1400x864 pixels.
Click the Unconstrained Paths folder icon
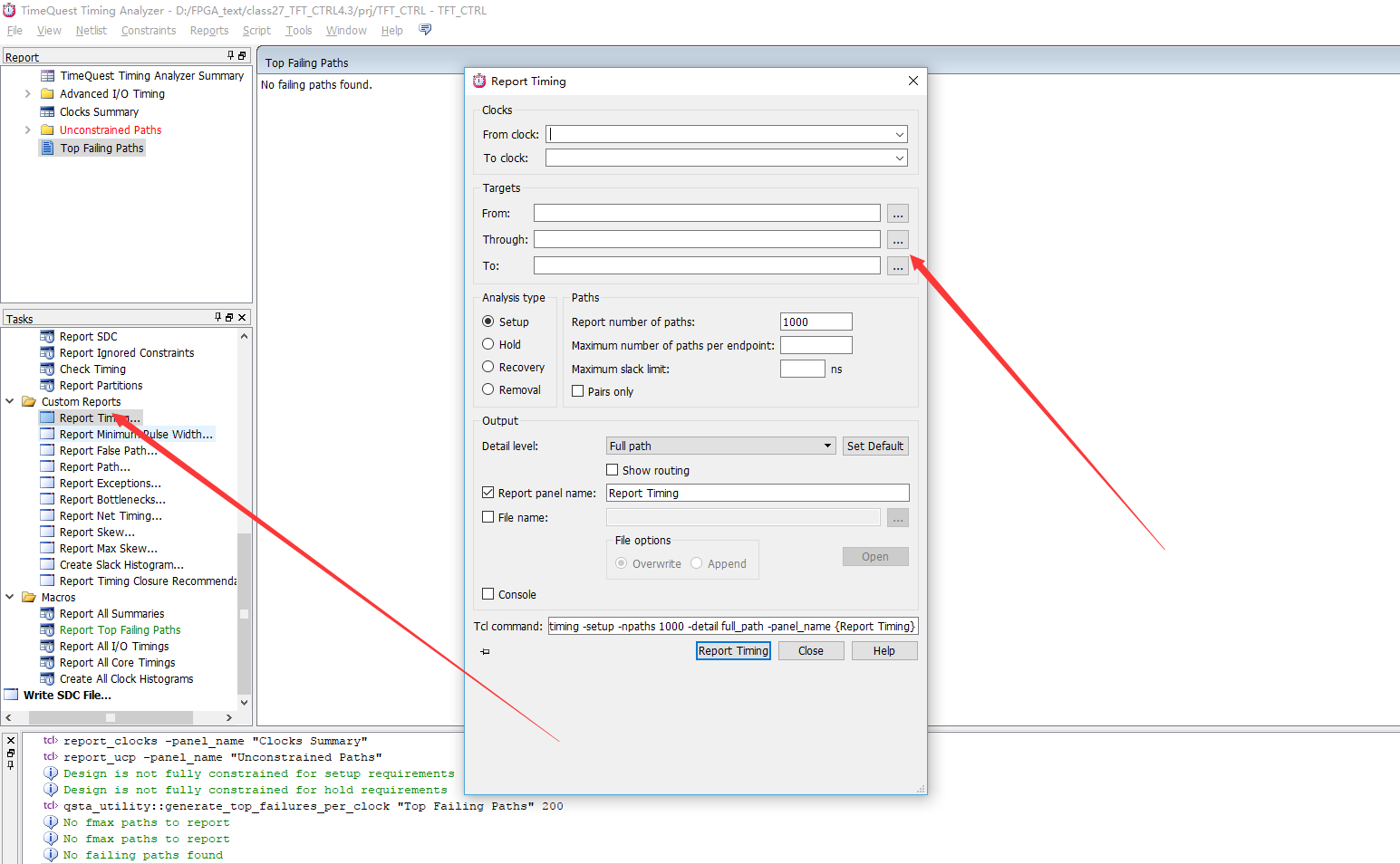pyautogui.click(x=47, y=130)
